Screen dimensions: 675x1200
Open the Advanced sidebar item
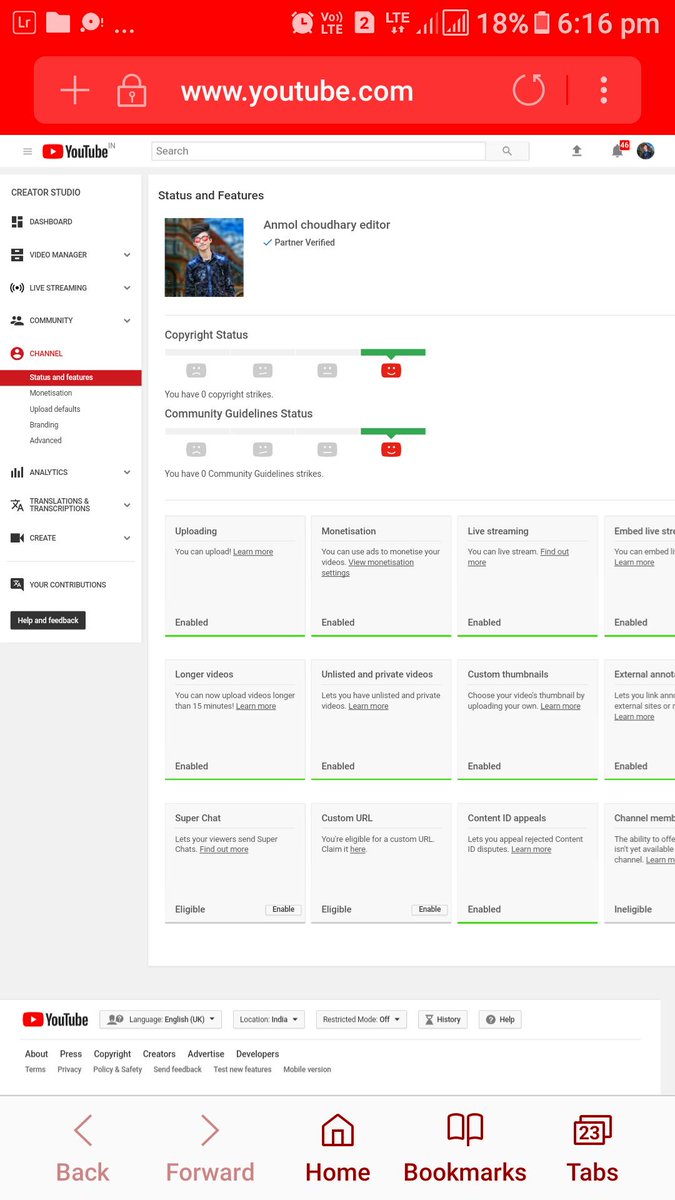point(45,440)
